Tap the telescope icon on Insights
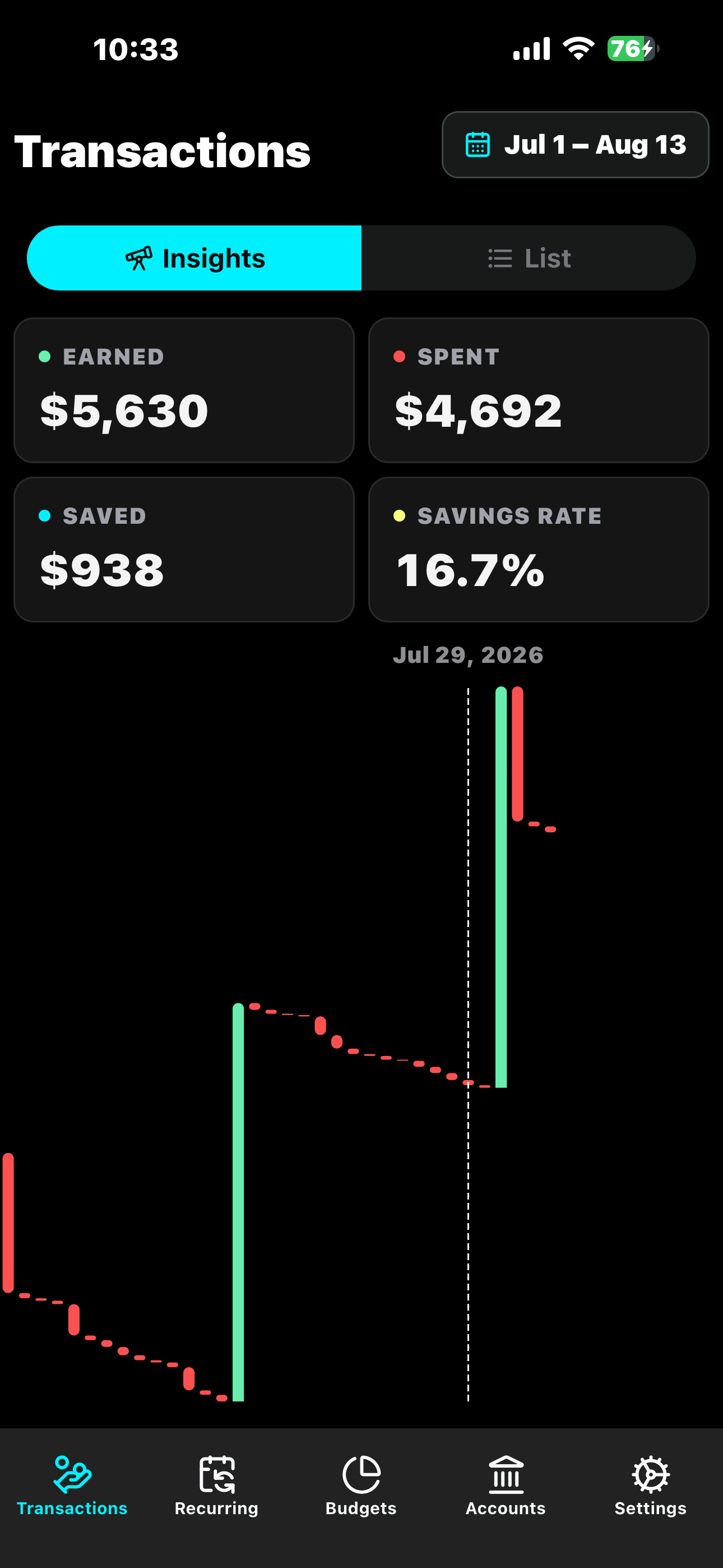Screen dimensions: 723x1568 click(x=139, y=258)
